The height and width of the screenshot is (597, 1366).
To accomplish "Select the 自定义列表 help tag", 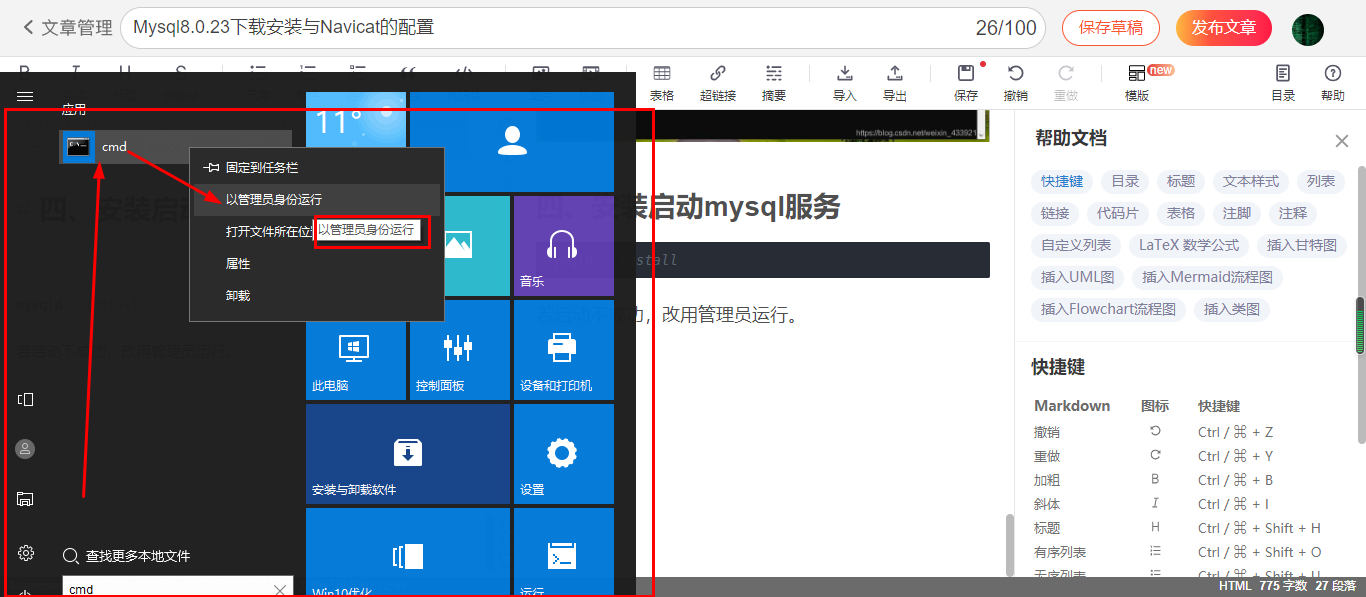I will coord(1076,245).
